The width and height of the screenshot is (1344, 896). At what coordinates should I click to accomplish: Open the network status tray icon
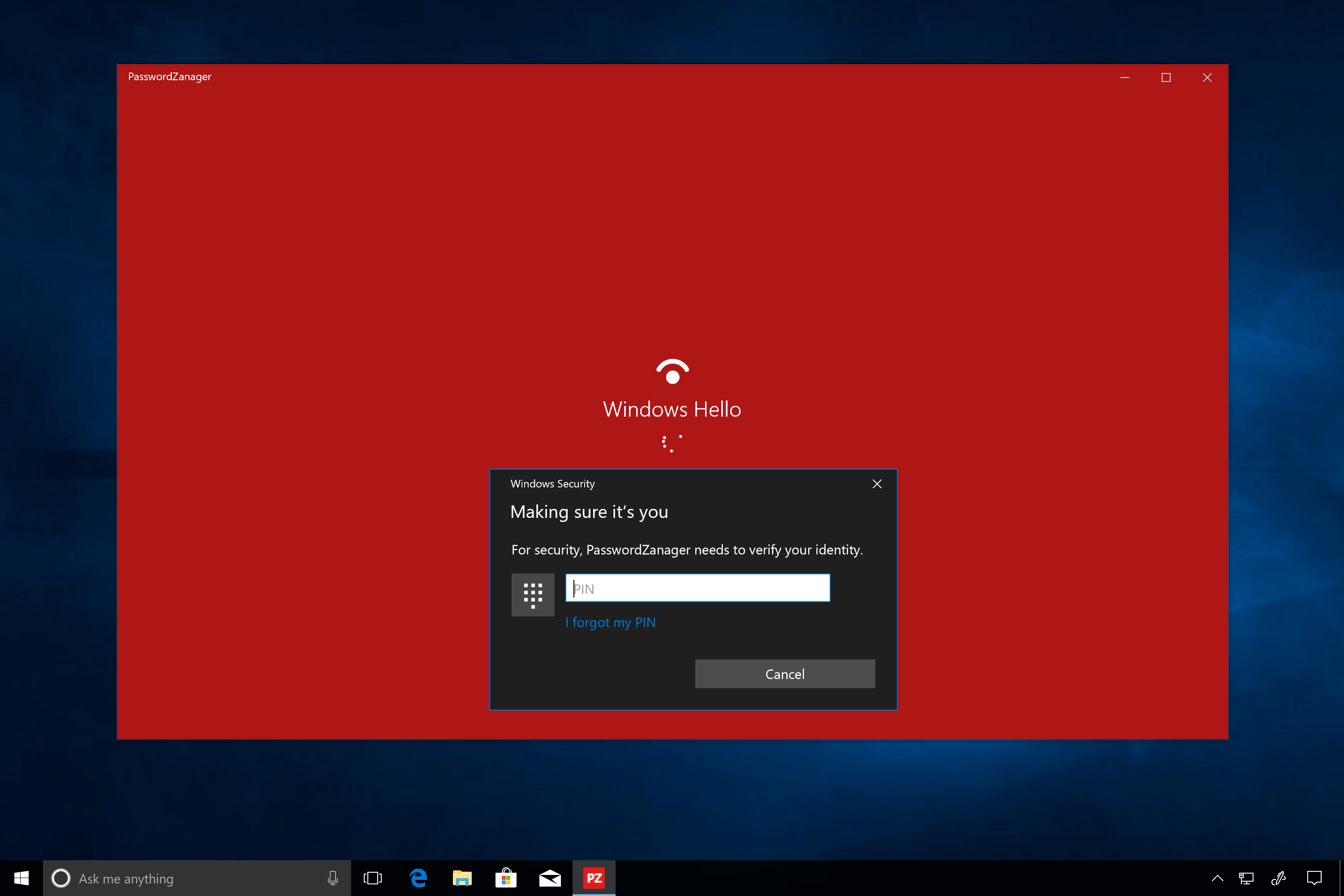click(1246, 878)
